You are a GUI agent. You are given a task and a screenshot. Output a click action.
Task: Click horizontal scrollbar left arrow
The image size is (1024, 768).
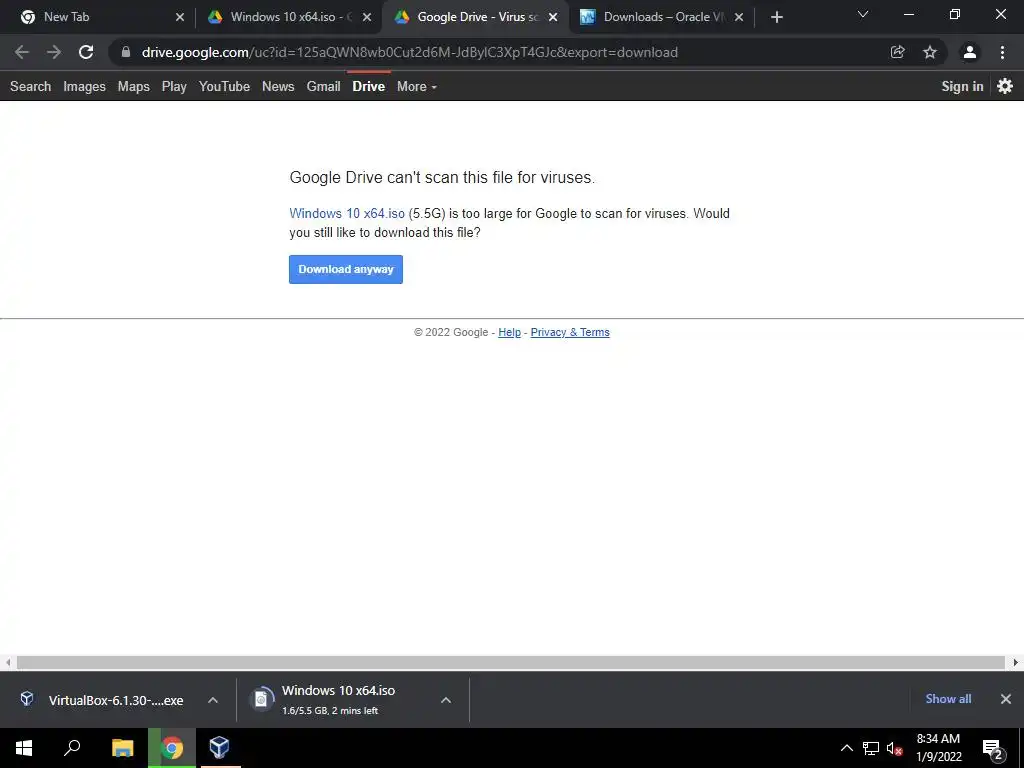point(7,662)
